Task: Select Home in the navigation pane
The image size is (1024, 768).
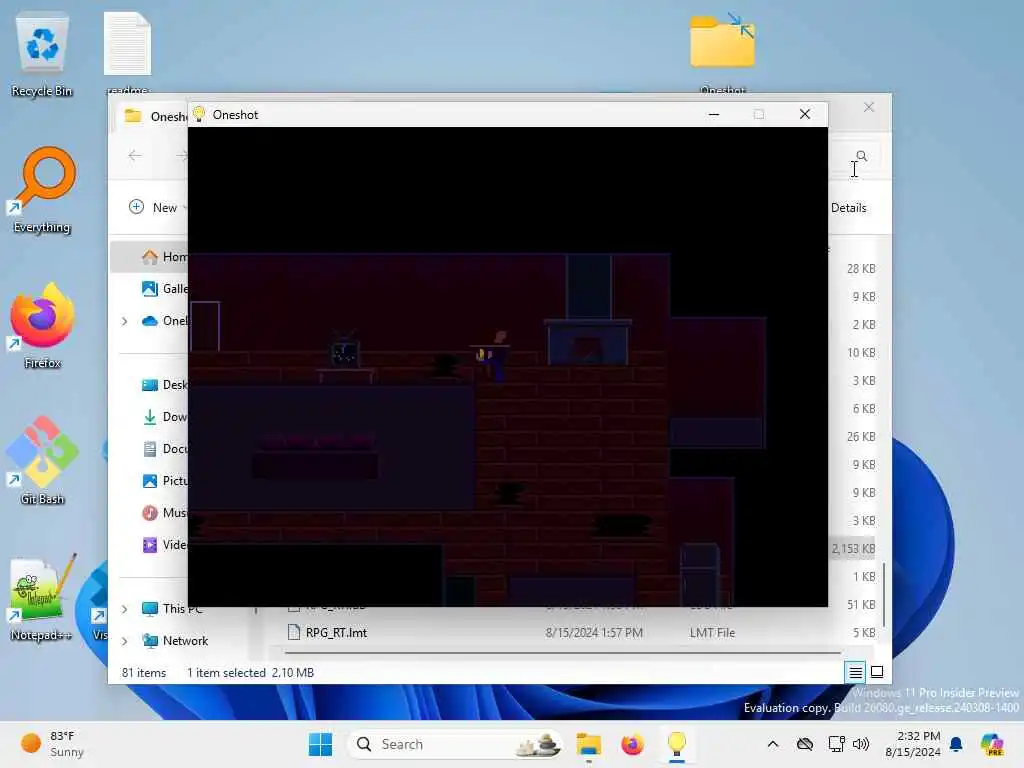Action: 150,257
